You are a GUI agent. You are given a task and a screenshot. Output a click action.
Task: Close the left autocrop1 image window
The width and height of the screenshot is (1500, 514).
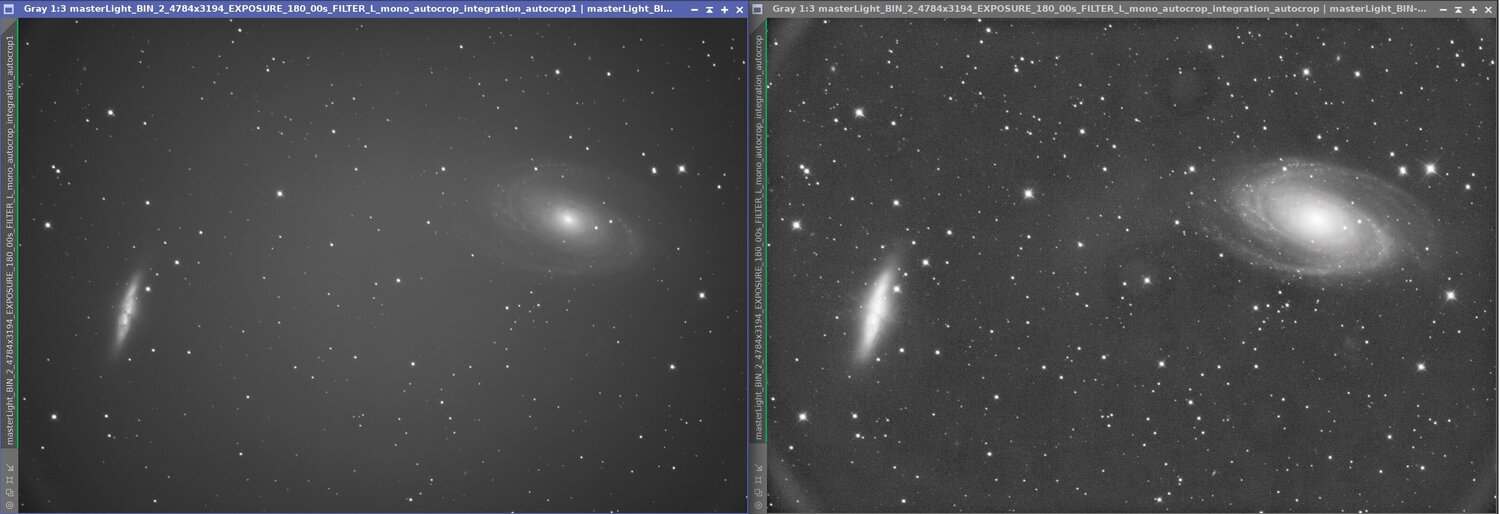pos(739,10)
